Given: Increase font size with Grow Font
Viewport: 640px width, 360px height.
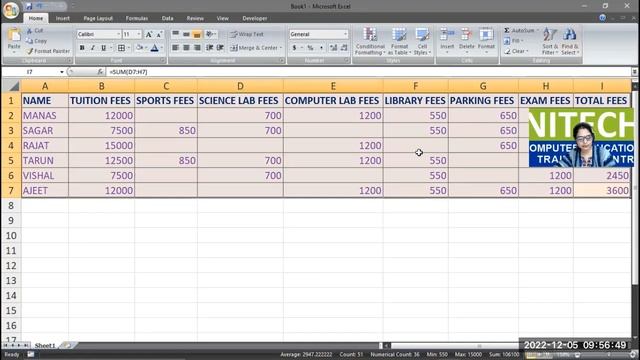Looking at the screenshot, I should (x=149, y=35).
